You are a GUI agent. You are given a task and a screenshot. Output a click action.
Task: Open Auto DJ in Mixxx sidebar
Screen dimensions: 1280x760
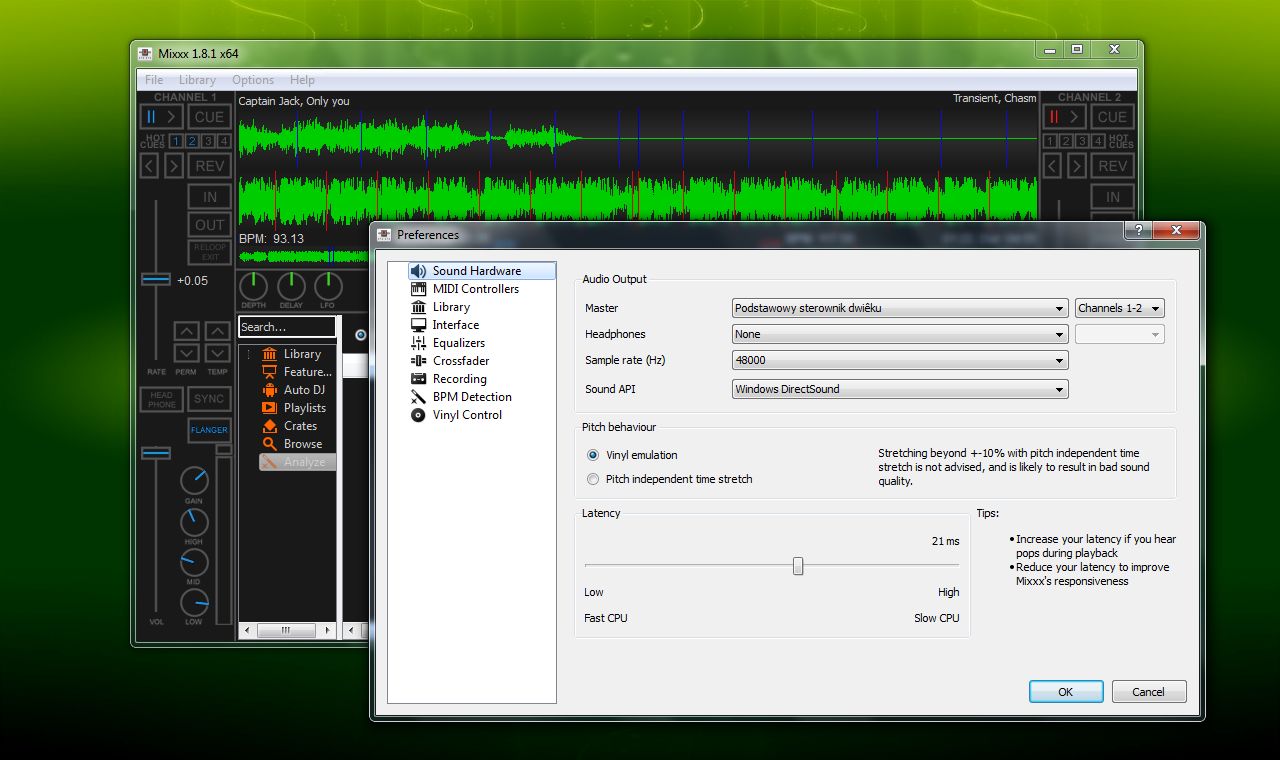click(x=294, y=390)
